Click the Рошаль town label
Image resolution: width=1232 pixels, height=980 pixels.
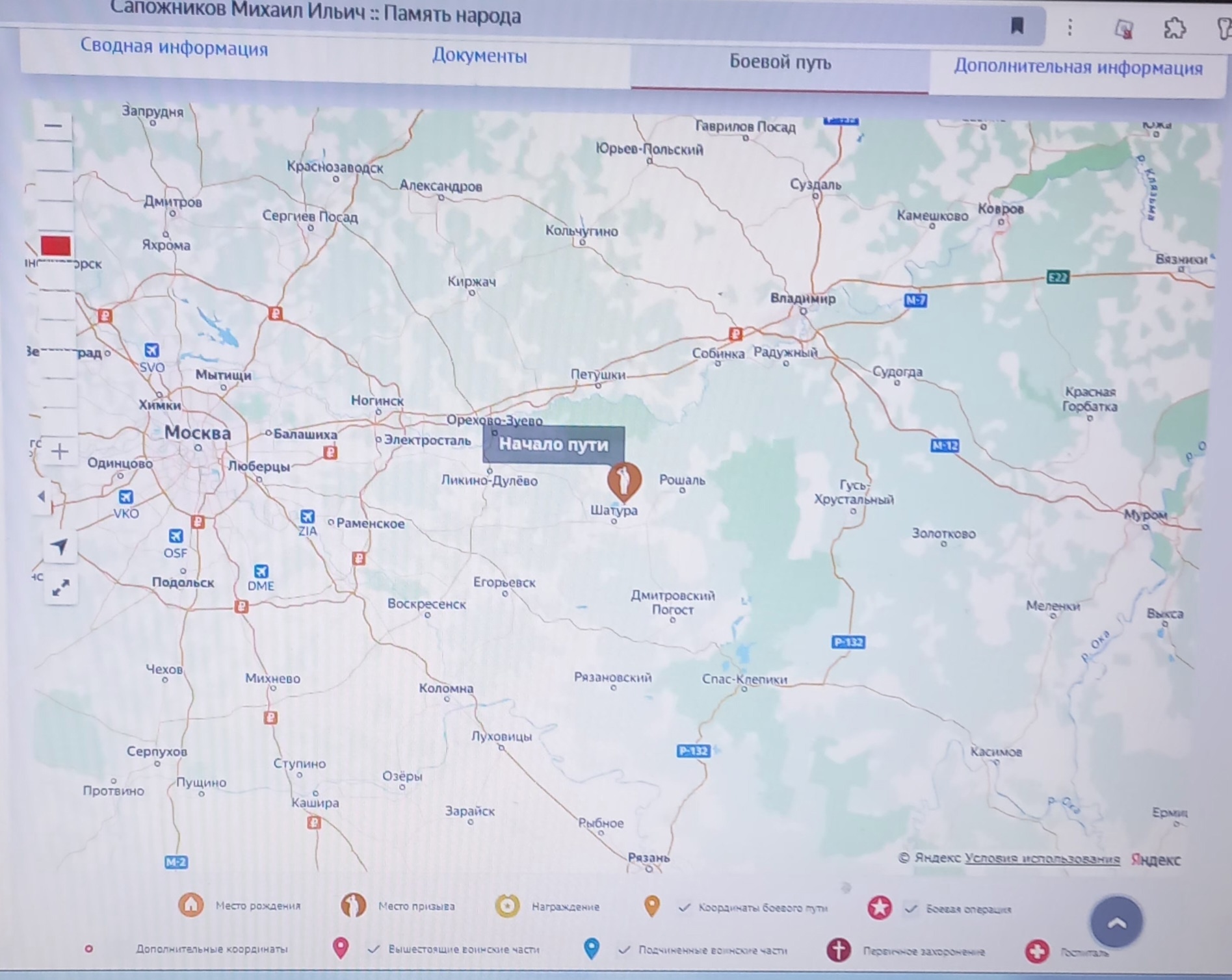pyautogui.click(x=682, y=480)
